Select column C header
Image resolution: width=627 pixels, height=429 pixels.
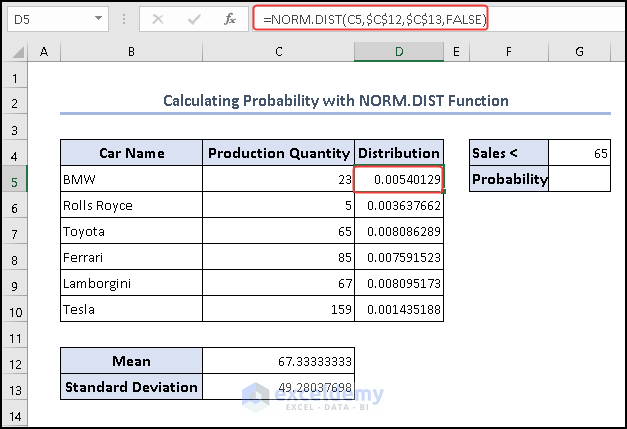pyautogui.click(x=278, y=52)
